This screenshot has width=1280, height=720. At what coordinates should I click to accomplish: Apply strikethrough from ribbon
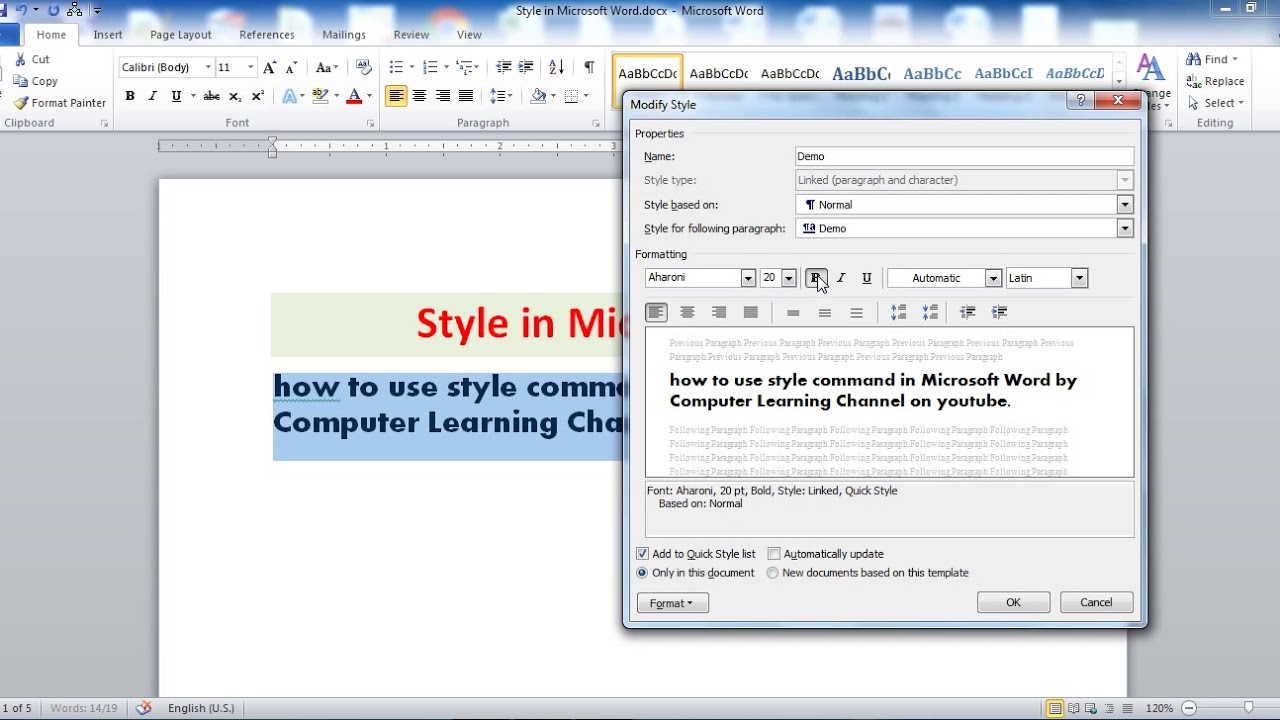click(211, 96)
